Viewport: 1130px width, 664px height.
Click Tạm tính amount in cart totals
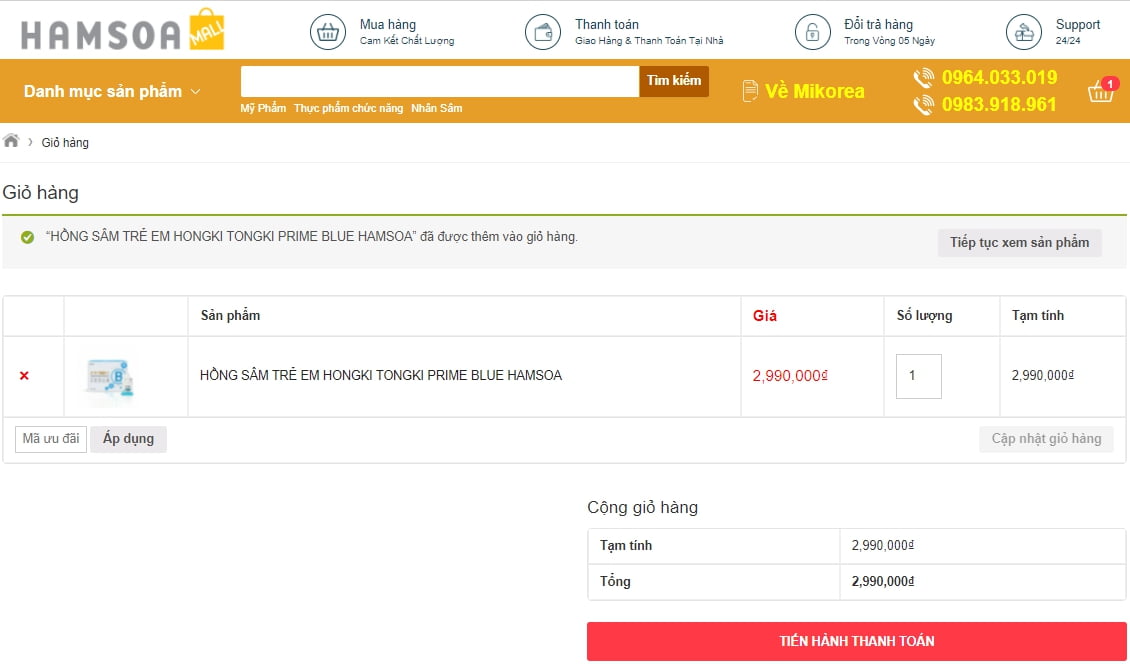[x=883, y=546]
